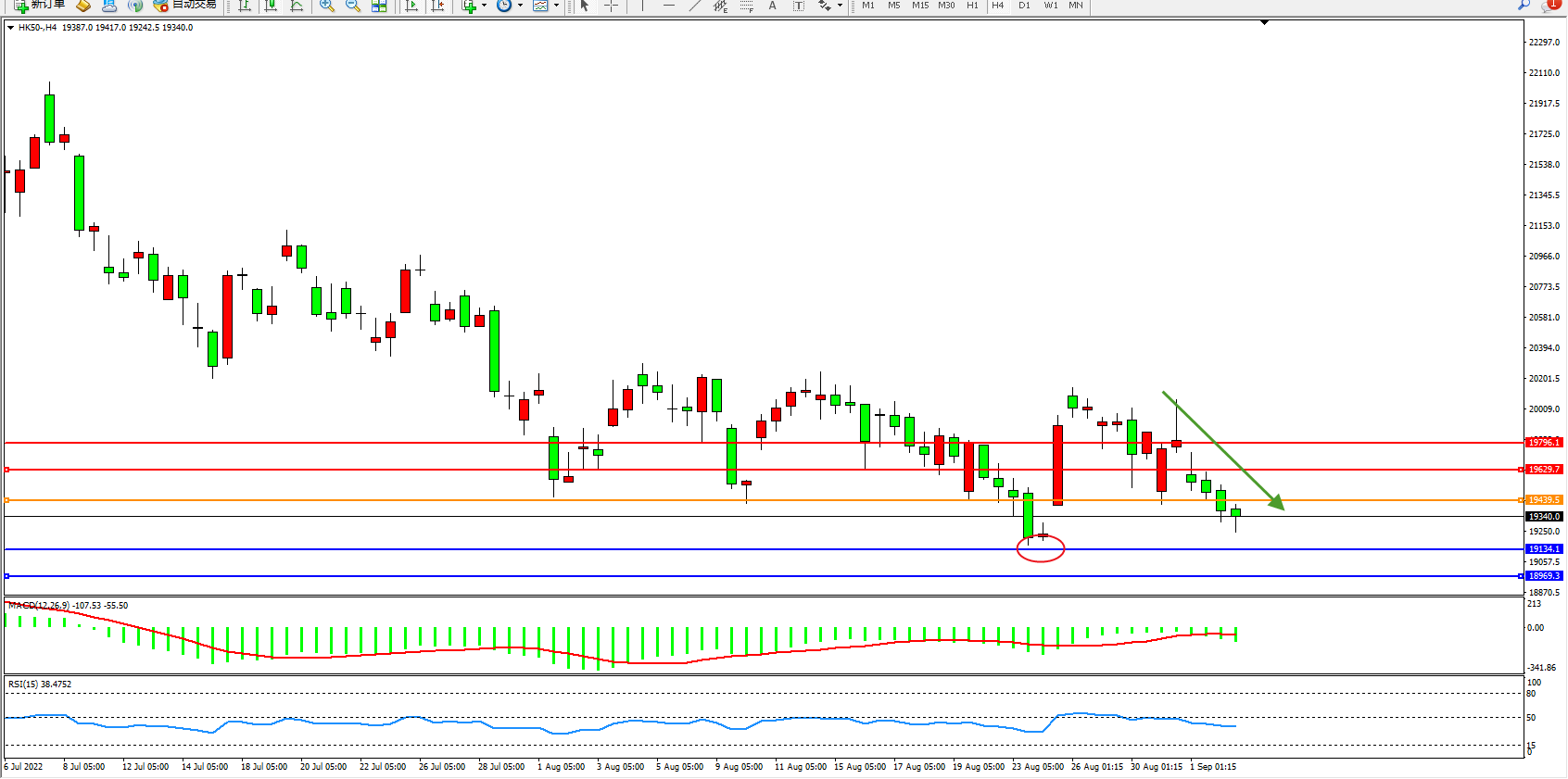
Task: Expand the indicators list dropdown arrow
Action: pos(484,6)
